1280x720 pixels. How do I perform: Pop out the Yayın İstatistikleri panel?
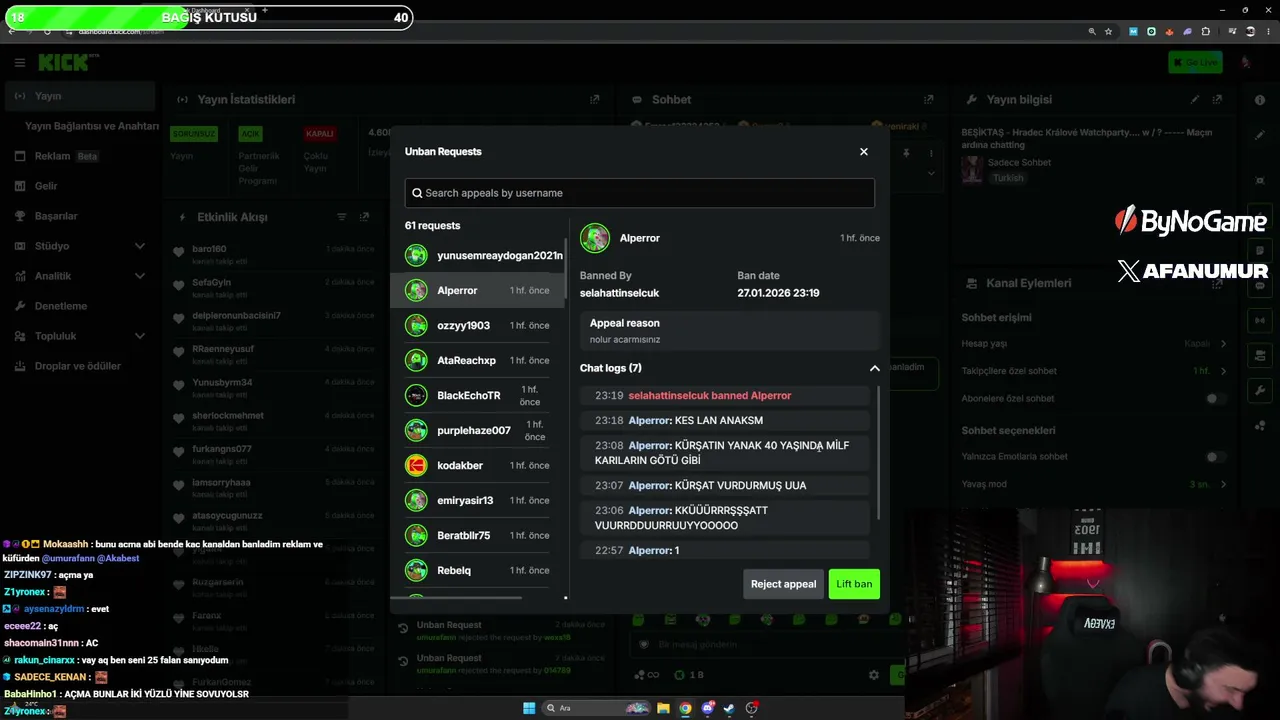594,99
